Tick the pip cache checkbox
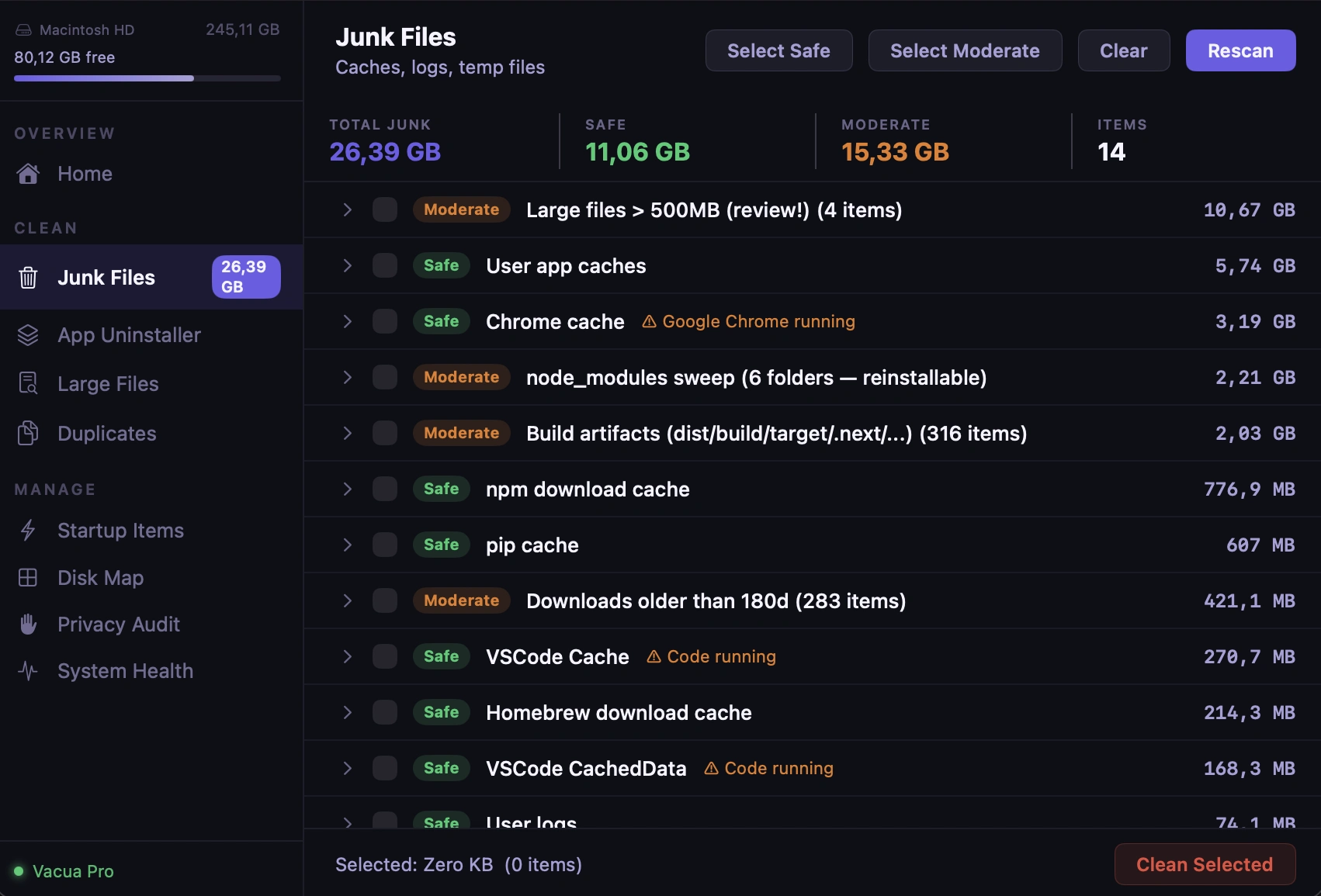The image size is (1321, 896). (385, 545)
